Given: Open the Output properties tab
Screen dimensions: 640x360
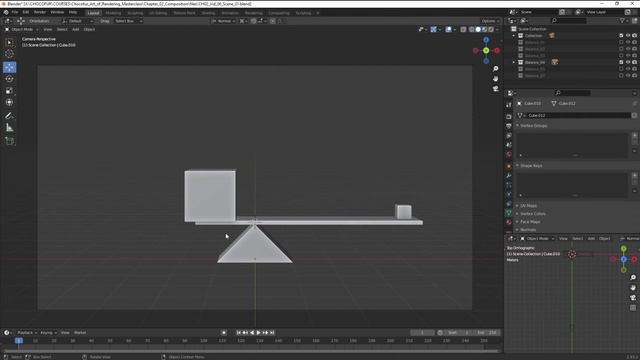Looking at the screenshot, I should pos(509,126).
